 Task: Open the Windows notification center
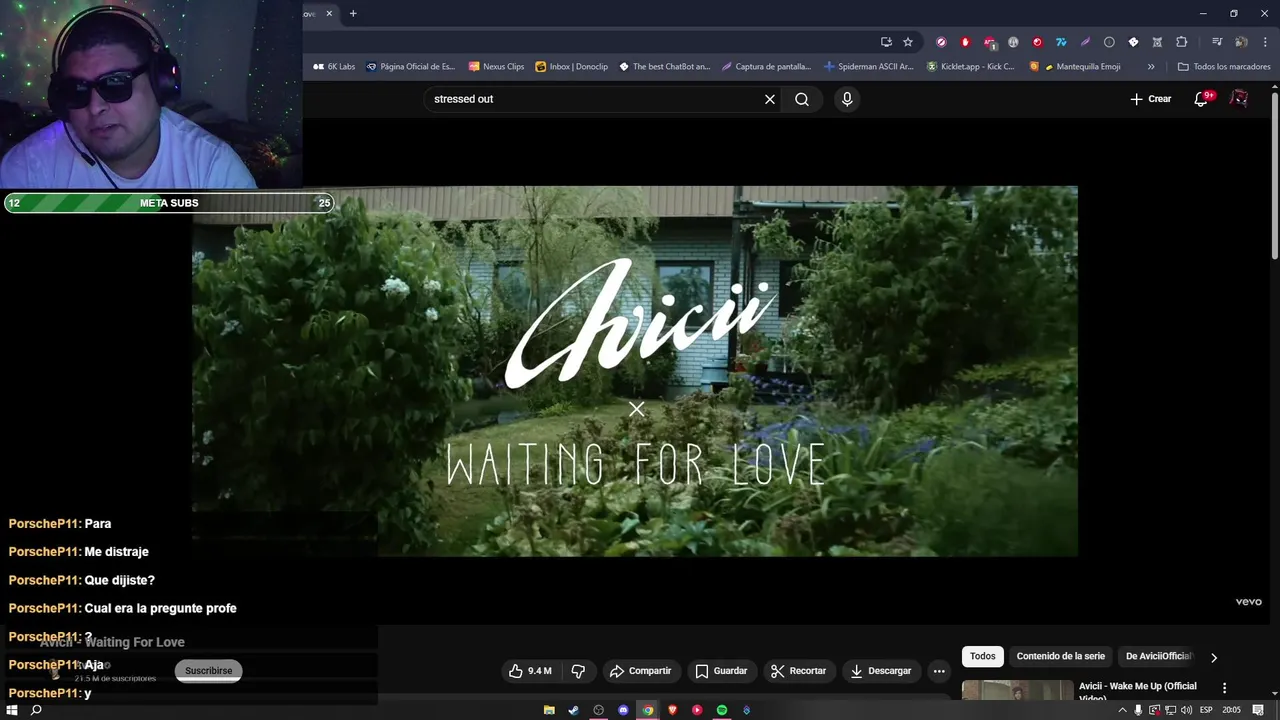(x=1258, y=710)
